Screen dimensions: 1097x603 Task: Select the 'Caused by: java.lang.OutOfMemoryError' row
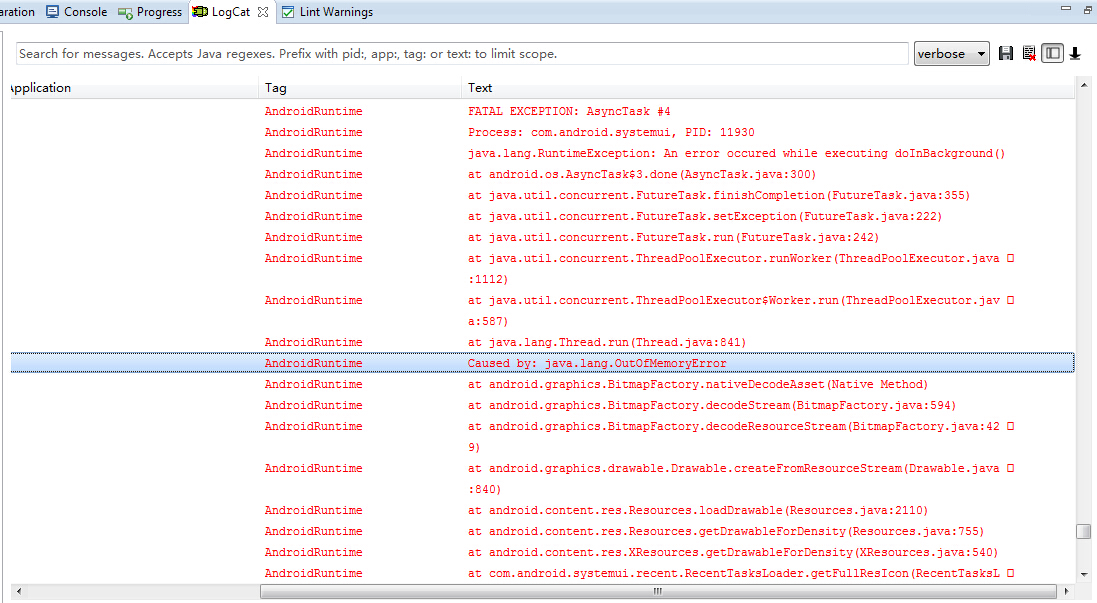pyautogui.click(x=542, y=363)
